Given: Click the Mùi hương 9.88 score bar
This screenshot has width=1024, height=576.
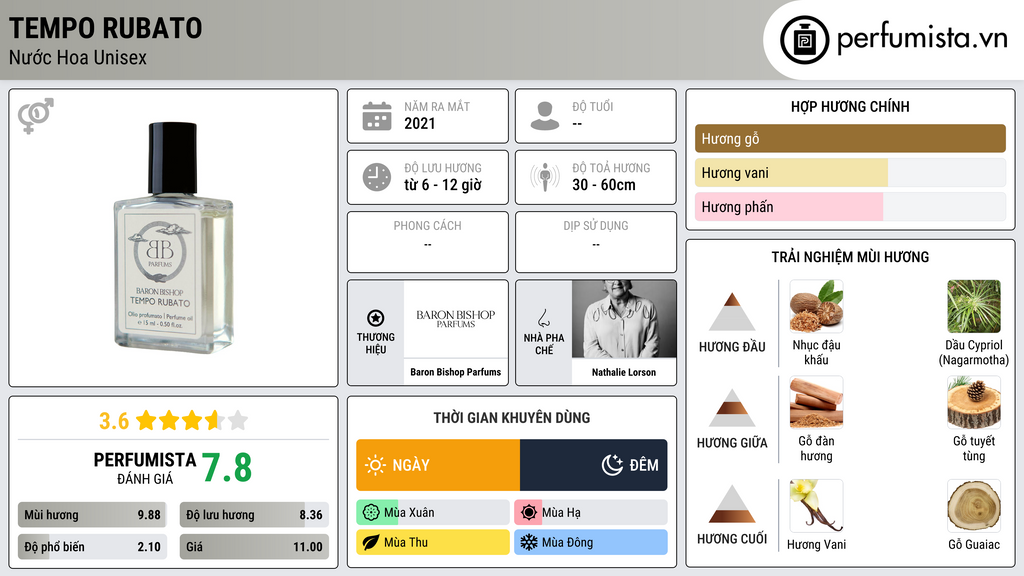Looking at the screenshot, I should (92, 515).
